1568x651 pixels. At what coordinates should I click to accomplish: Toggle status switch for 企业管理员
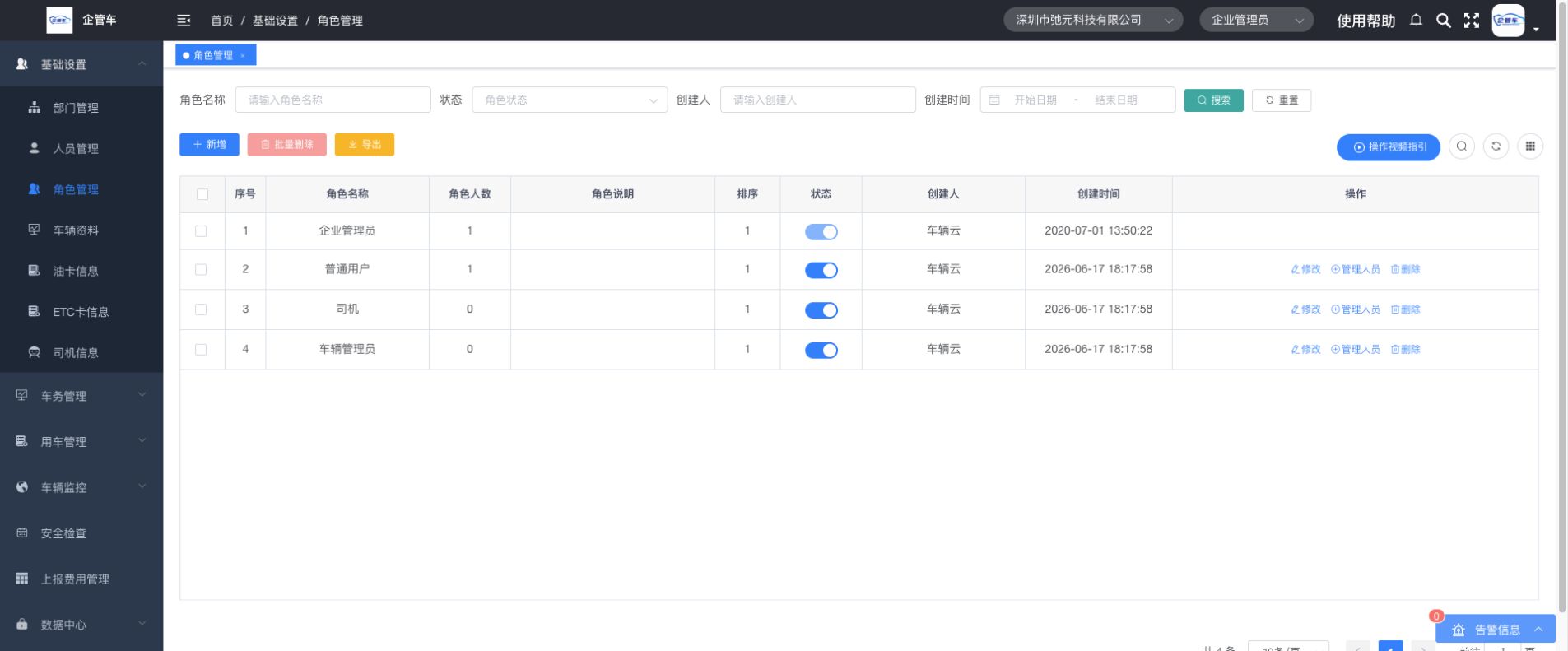pyautogui.click(x=821, y=232)
